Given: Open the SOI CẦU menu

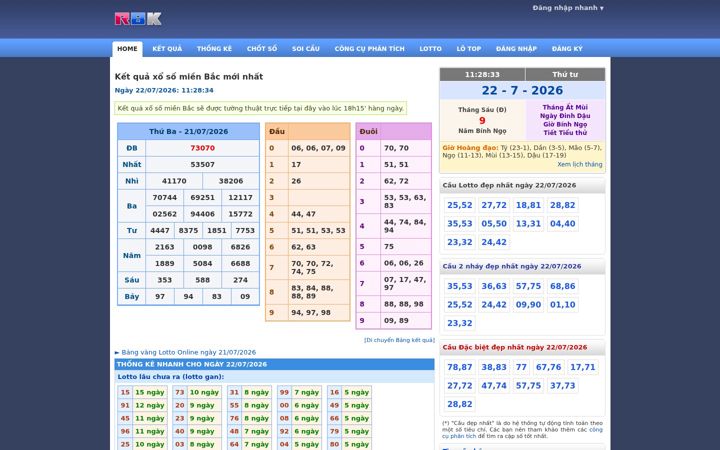Looking at the screenshot, I should [x=306, y=49].
